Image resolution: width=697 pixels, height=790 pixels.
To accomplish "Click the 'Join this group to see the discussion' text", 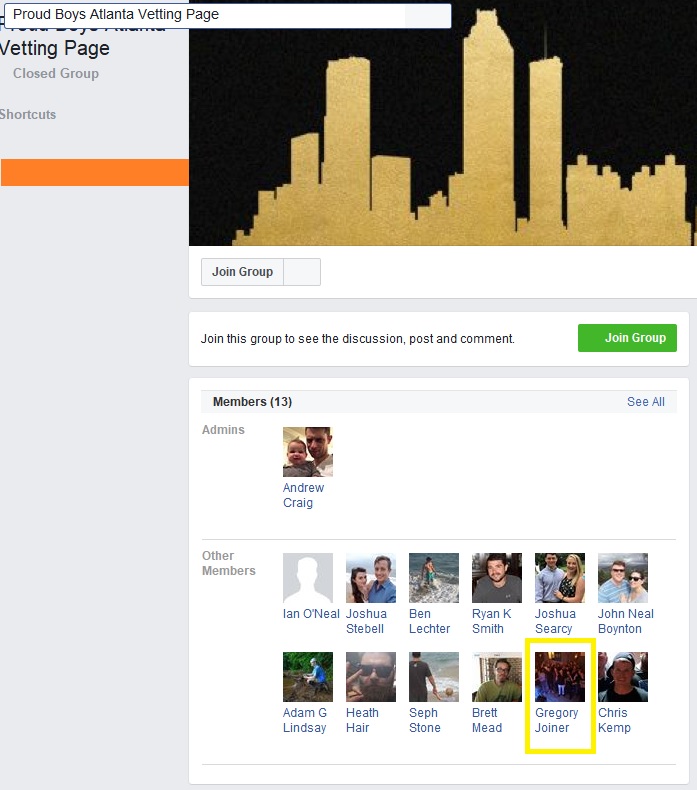I will [x=358, y=339].
